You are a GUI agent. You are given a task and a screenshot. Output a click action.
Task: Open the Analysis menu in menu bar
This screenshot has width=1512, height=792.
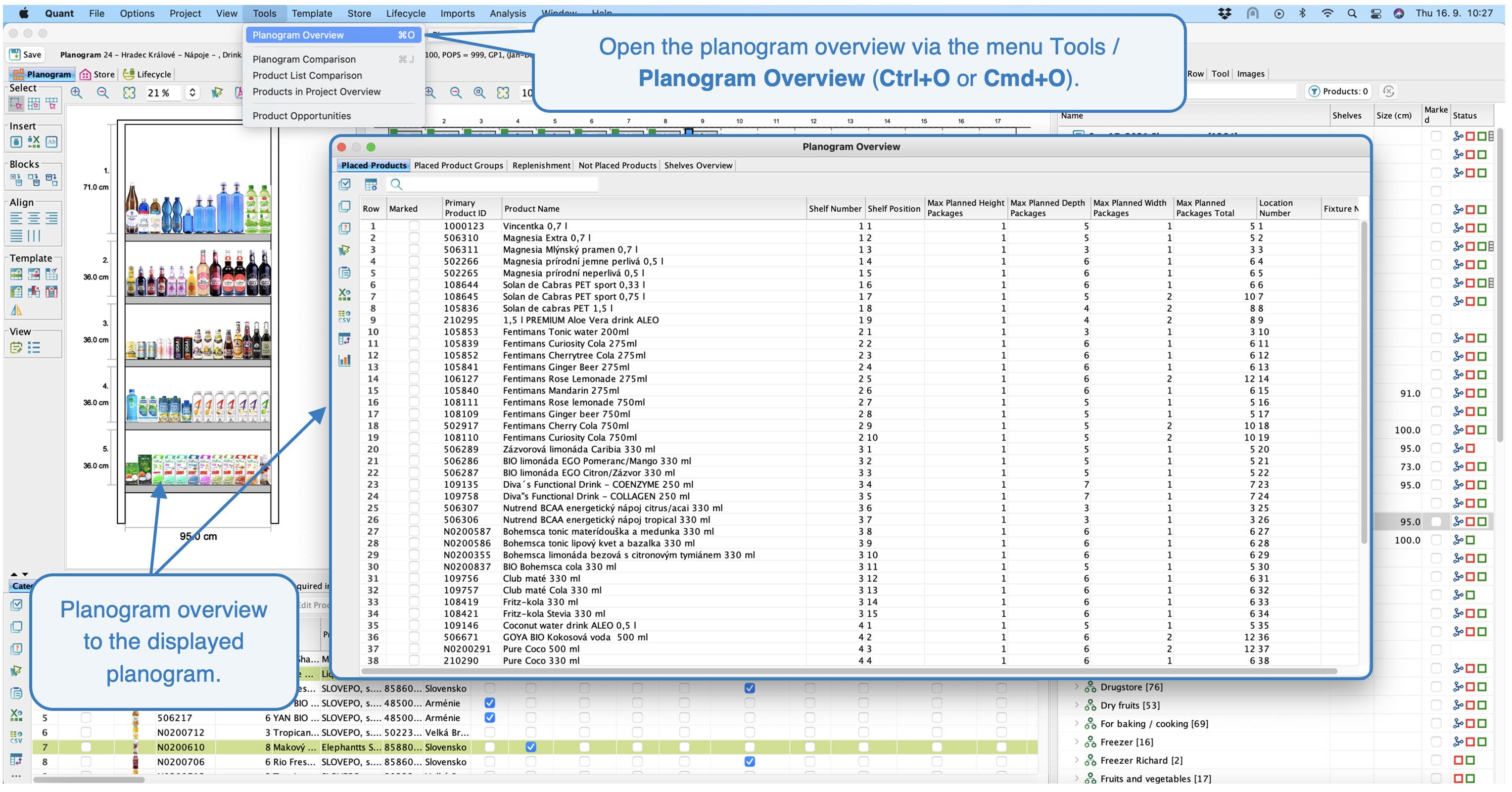(x=508, y=13)
